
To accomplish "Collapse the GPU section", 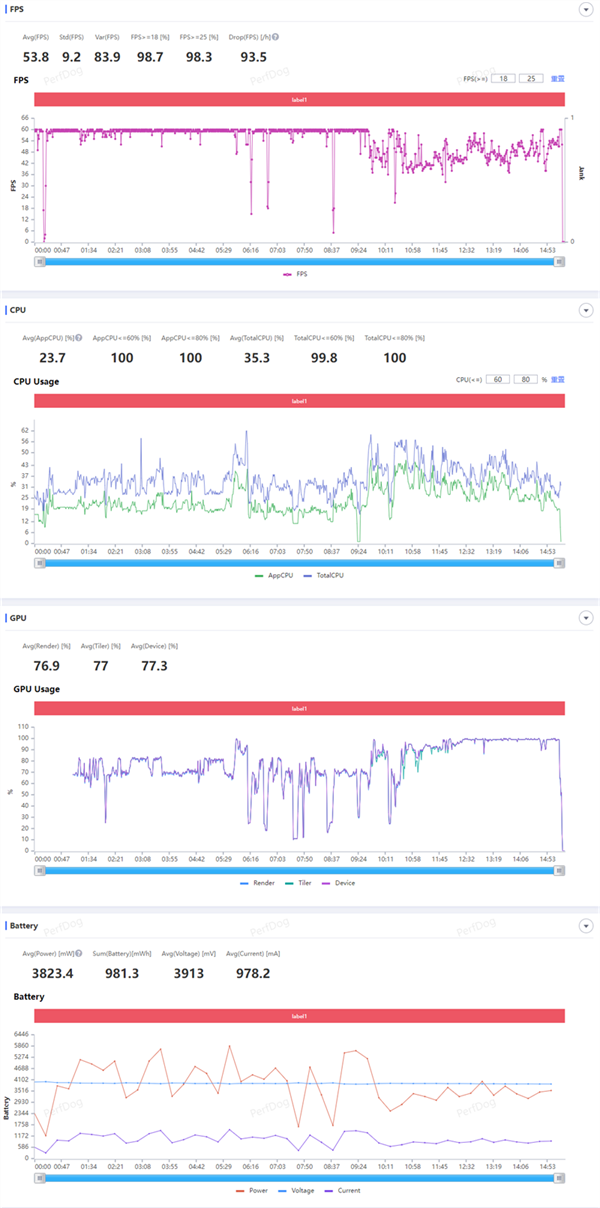I will point(585,618).
